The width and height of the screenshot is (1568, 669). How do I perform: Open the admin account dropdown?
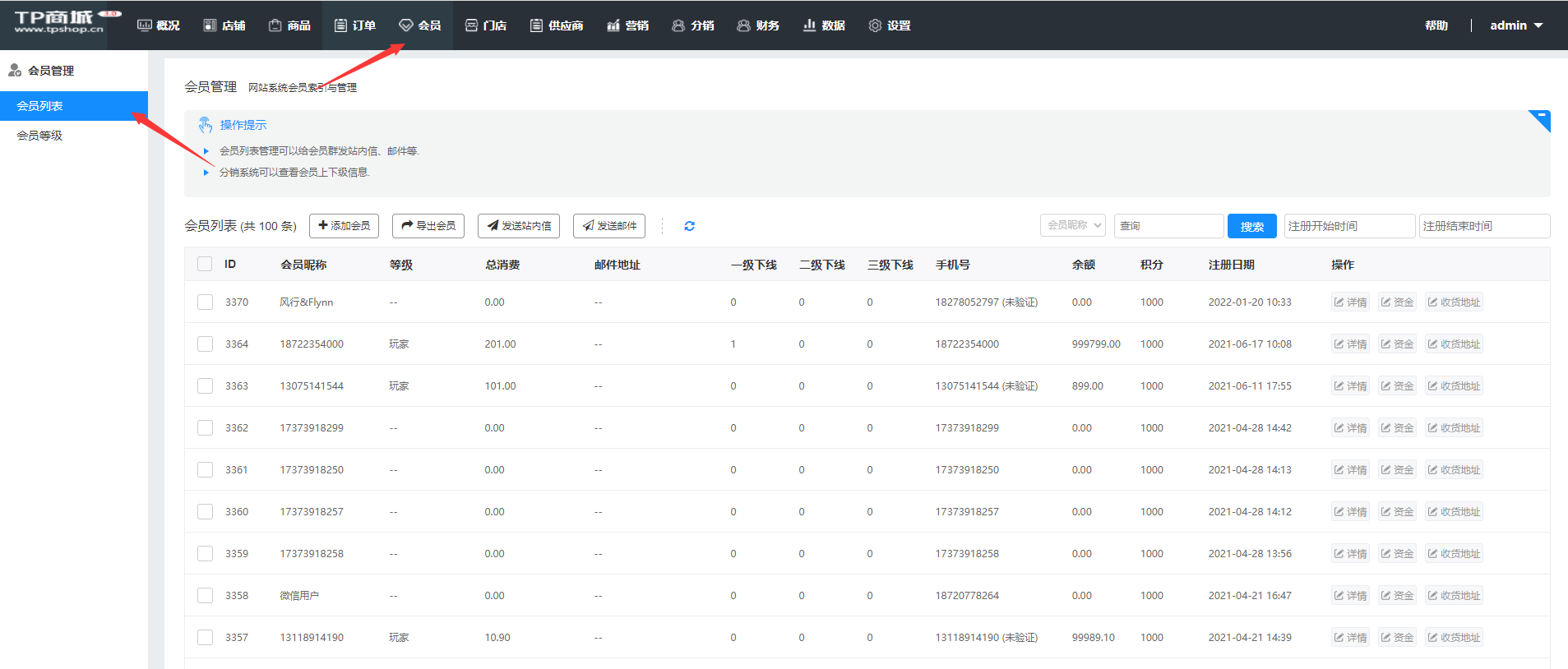tap(1515, 25)
